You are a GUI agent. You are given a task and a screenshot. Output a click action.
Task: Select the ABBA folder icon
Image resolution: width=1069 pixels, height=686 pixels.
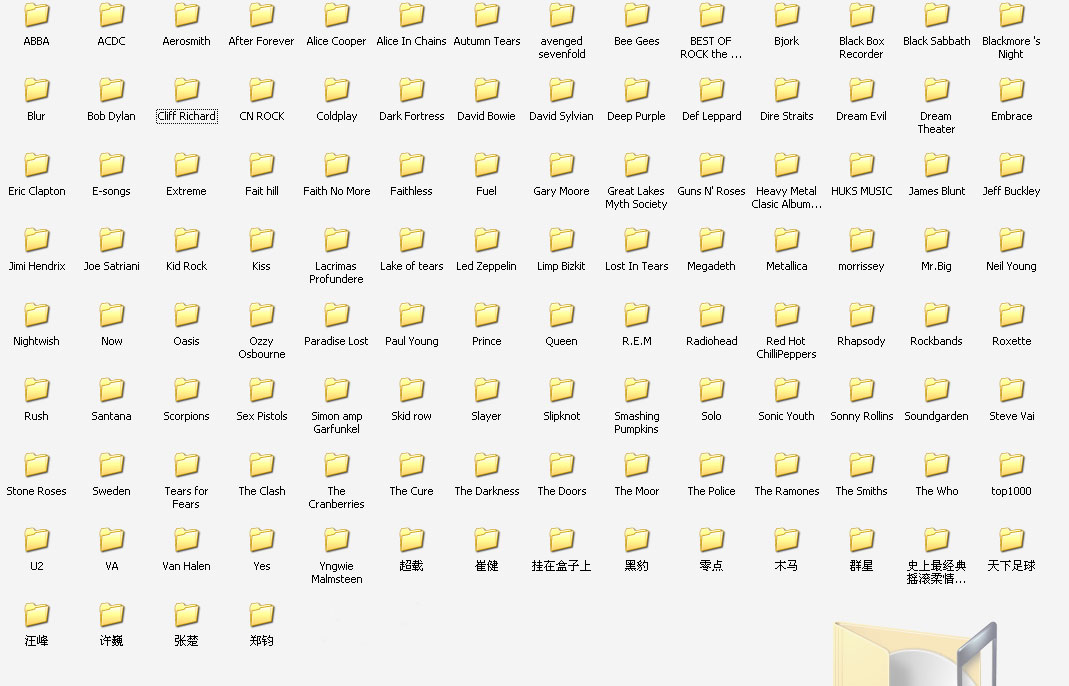click(x=37, y=15)
